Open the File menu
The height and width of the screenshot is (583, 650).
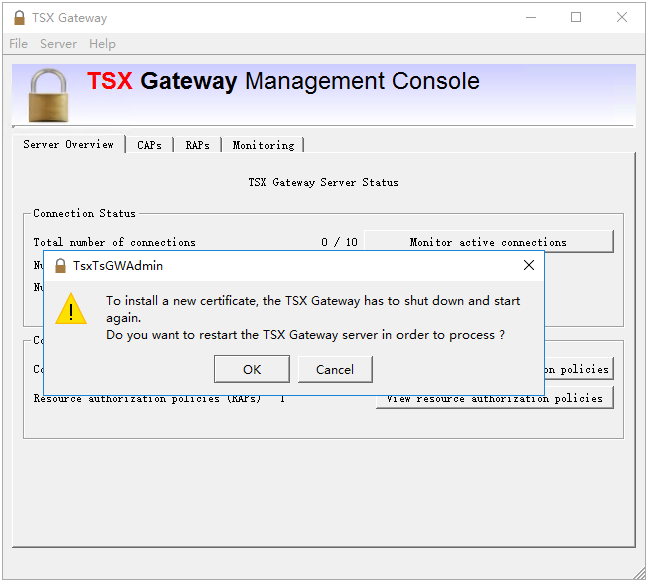(x=18, y=44)
